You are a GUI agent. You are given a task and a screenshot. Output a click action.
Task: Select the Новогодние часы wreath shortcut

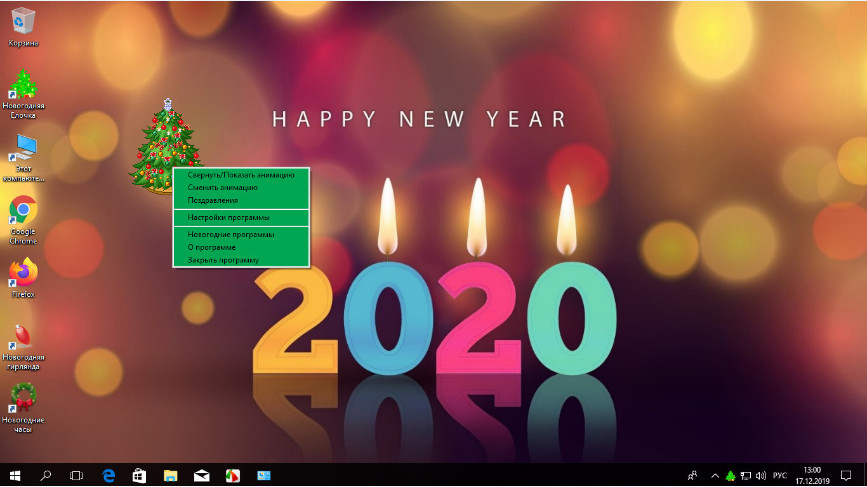pyautogui.click(x=23, y=408)
